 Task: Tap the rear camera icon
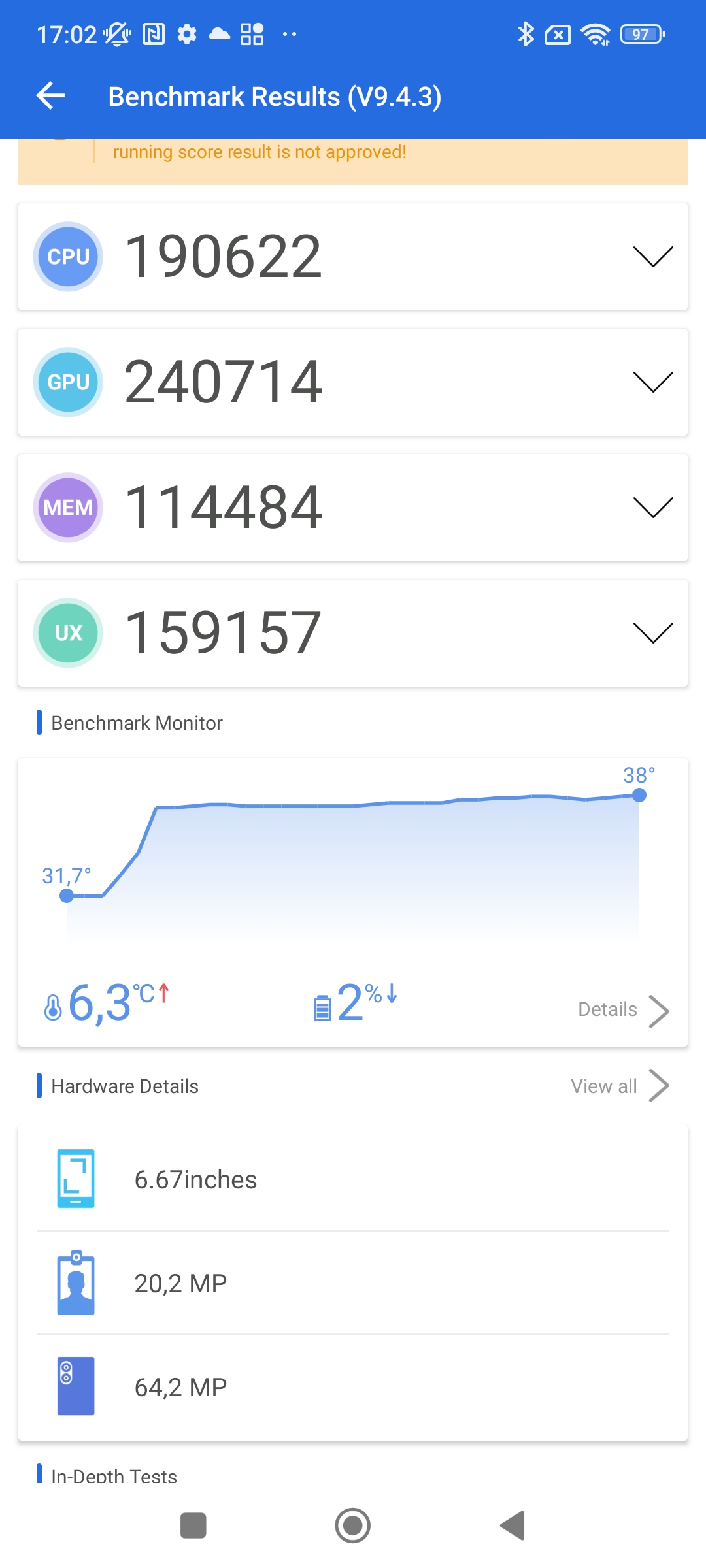pos(76,1386)
